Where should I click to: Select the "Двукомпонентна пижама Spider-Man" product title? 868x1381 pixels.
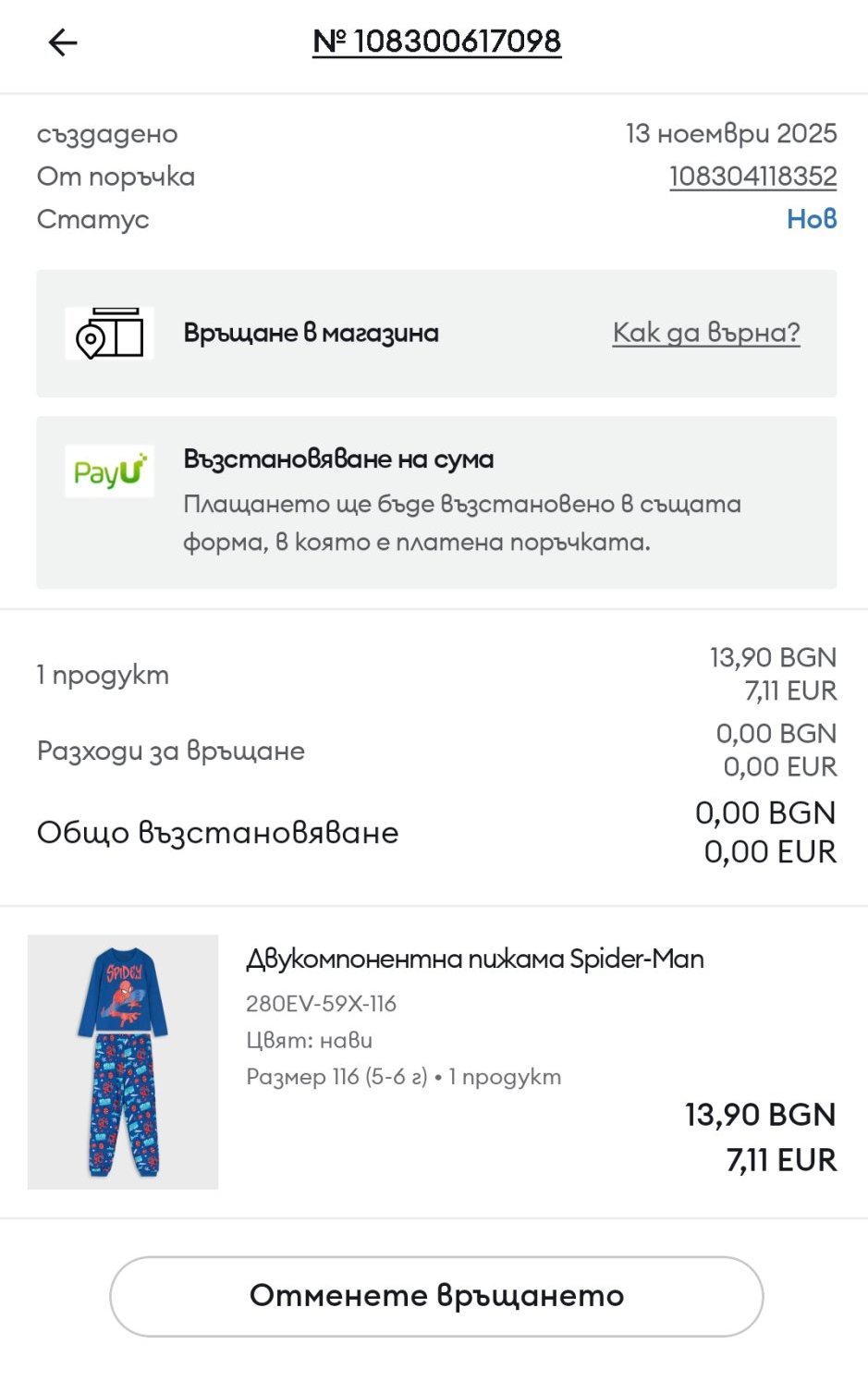click(x=474, y=959)
